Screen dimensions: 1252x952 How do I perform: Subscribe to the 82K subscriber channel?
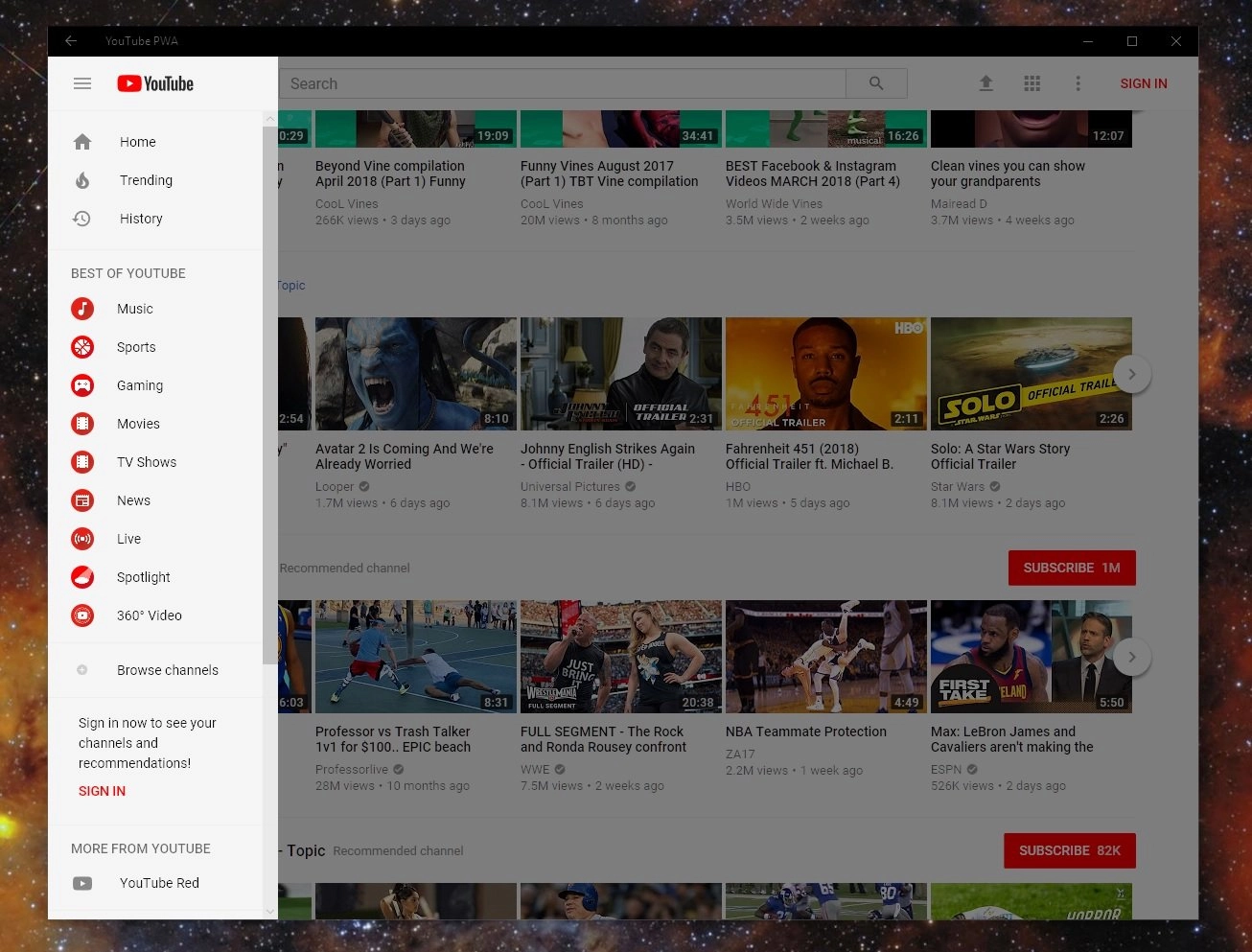coord(1070,850)
